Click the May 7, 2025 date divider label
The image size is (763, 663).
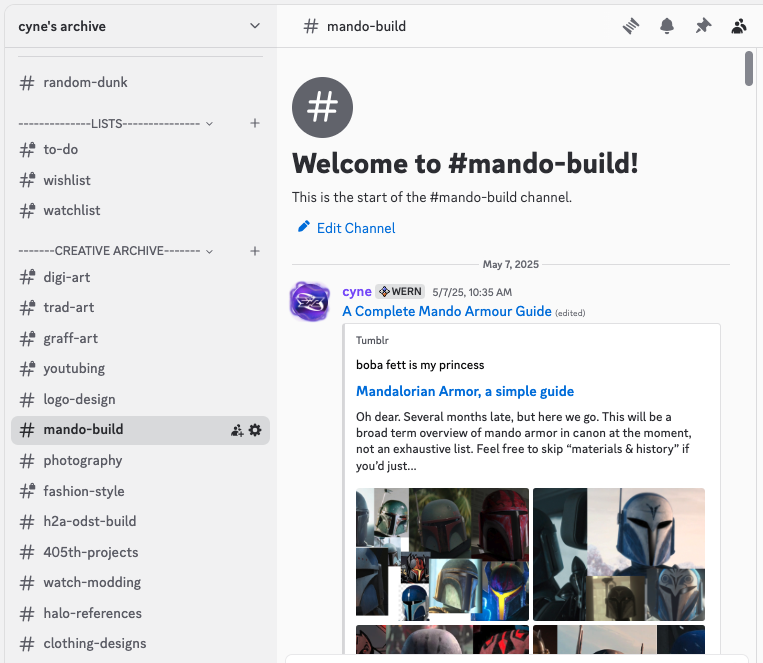click(510, 264)
